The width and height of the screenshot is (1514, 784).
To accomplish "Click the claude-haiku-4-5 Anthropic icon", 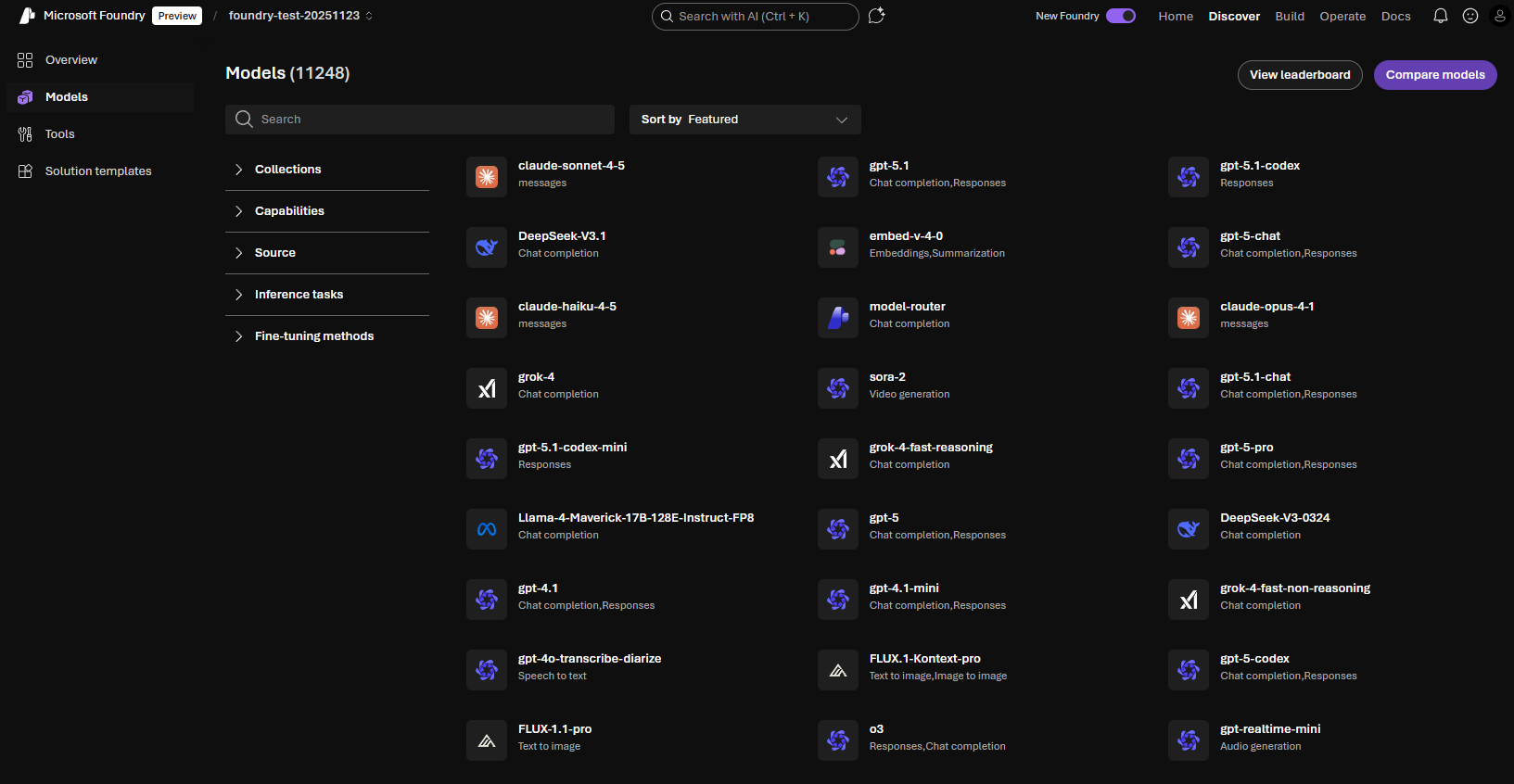I will (487, 318).
